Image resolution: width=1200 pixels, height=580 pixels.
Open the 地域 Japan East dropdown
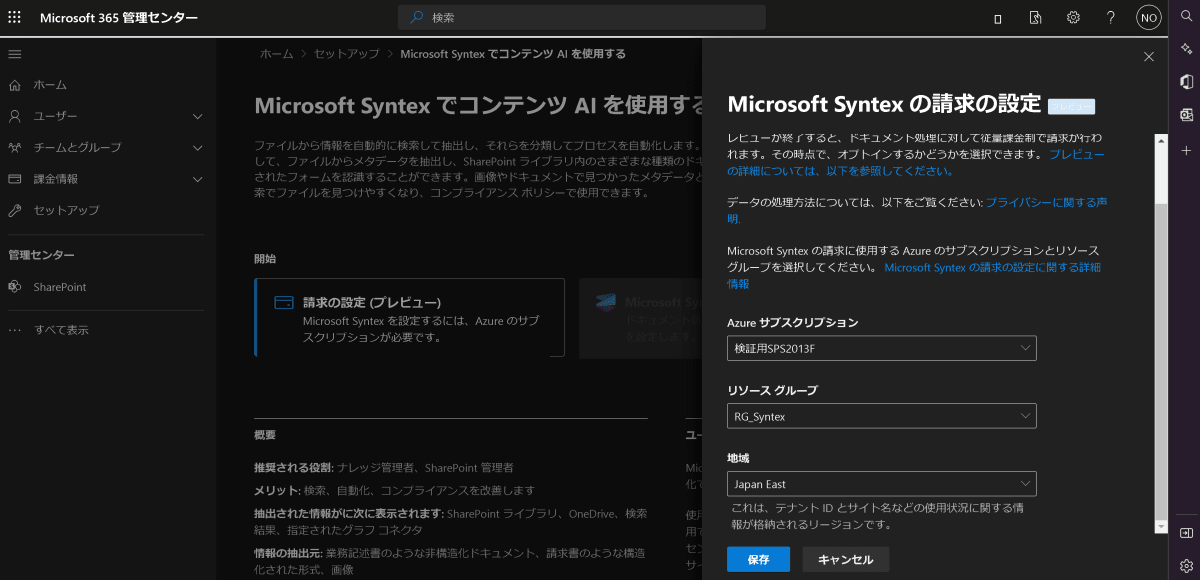pos(882,484)
